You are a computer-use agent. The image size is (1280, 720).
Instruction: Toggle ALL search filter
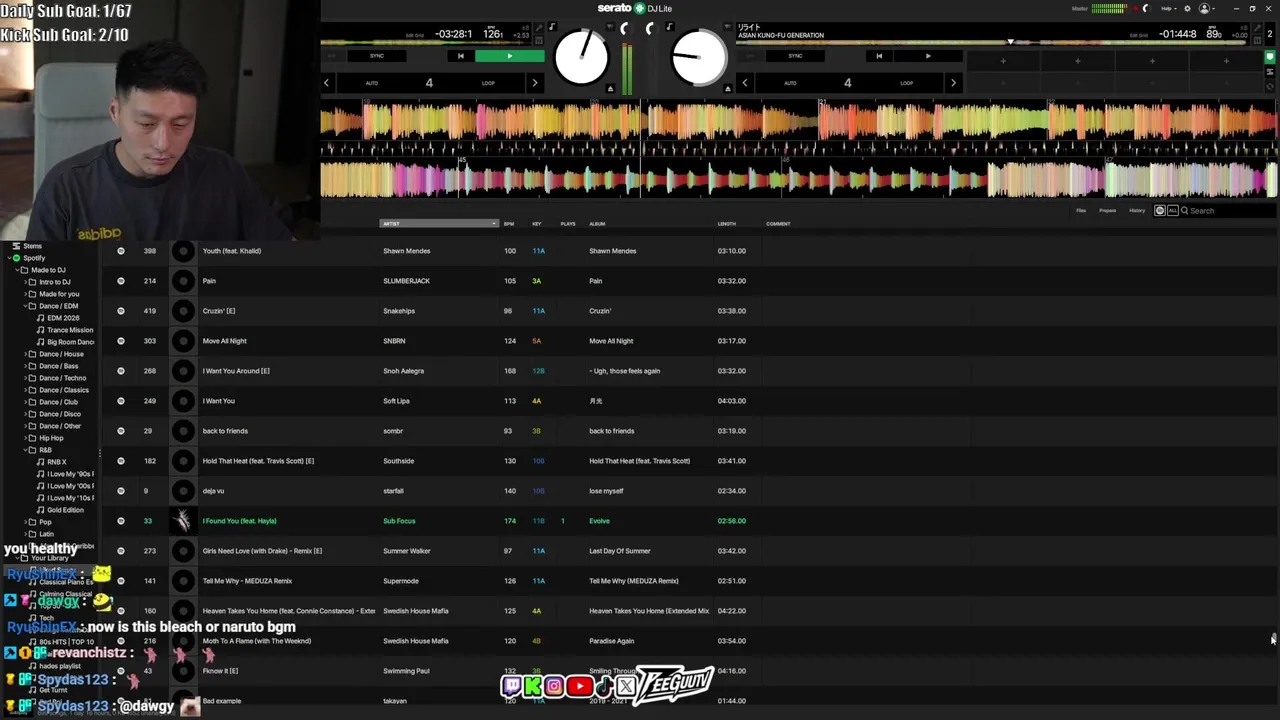click(x=1172, y=210)
